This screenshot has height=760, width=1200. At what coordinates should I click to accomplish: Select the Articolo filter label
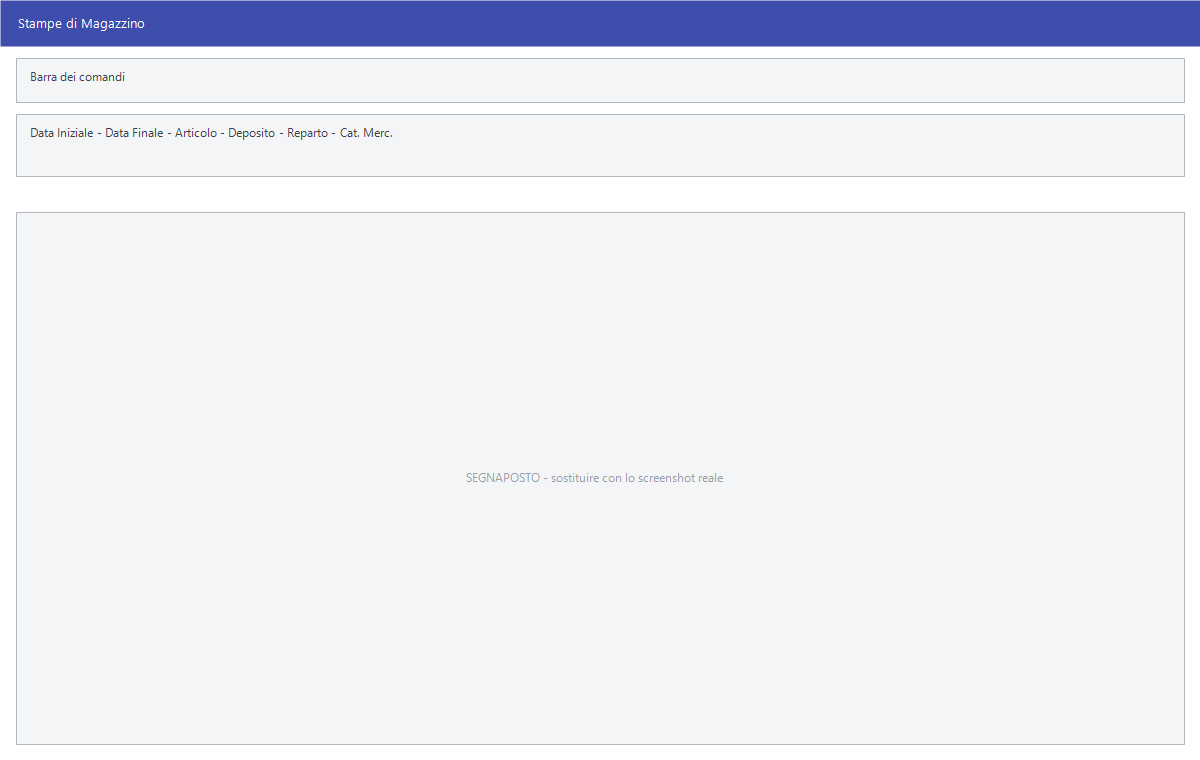click(195, 132)
